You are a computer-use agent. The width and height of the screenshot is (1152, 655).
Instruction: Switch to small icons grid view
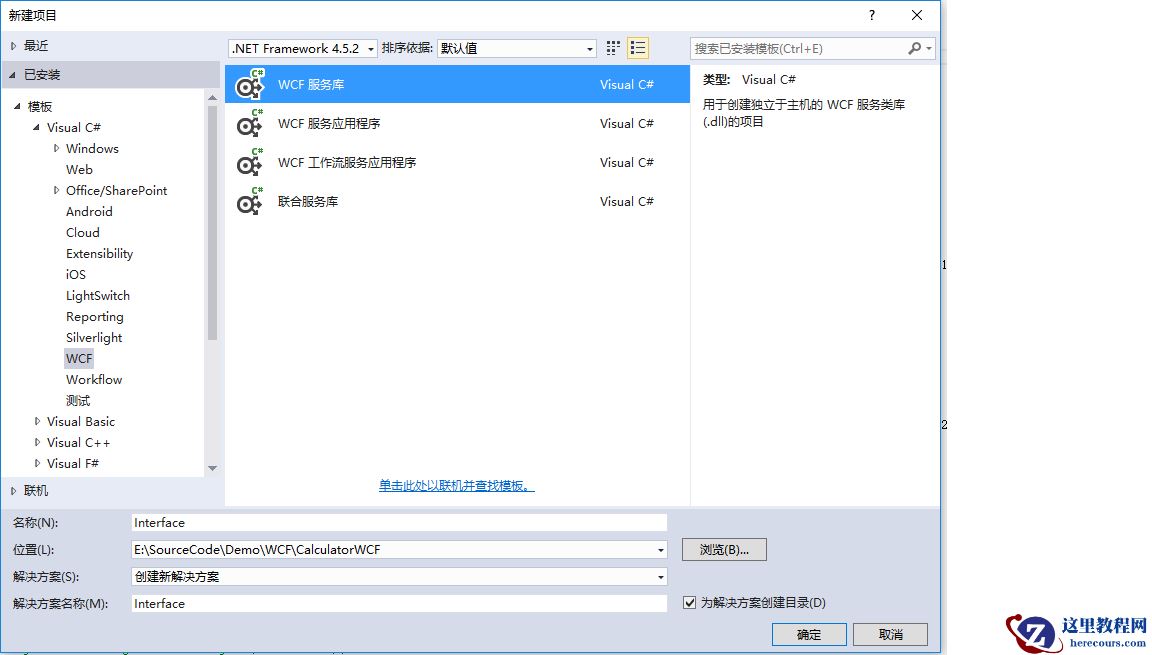tap(613, 48)
